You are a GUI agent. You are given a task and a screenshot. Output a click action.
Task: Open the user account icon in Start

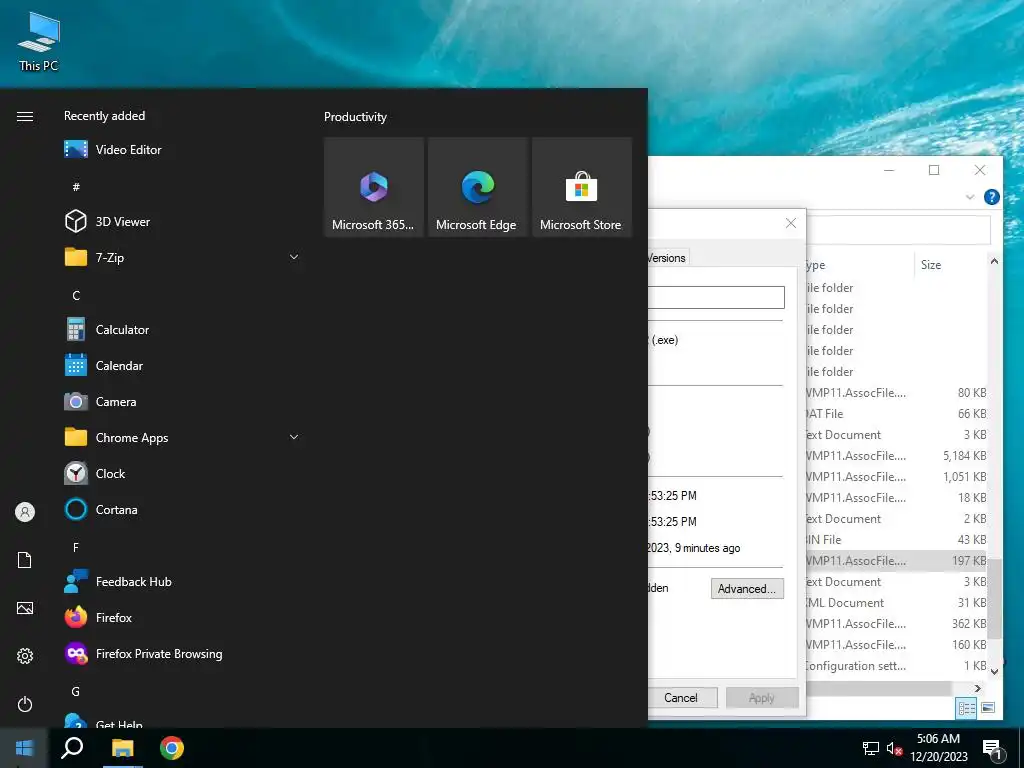pos(25,511)
